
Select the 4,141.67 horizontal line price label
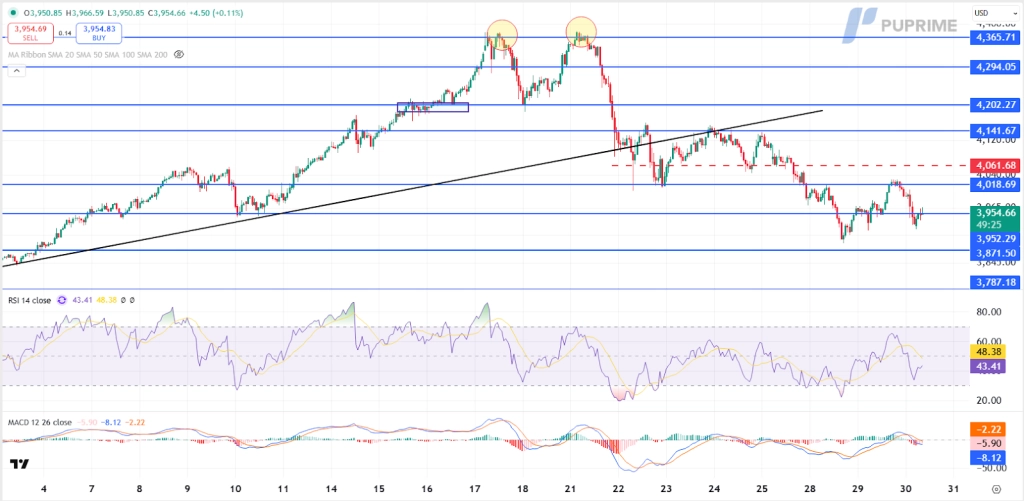pyautogui.click(x=993, y=130)
